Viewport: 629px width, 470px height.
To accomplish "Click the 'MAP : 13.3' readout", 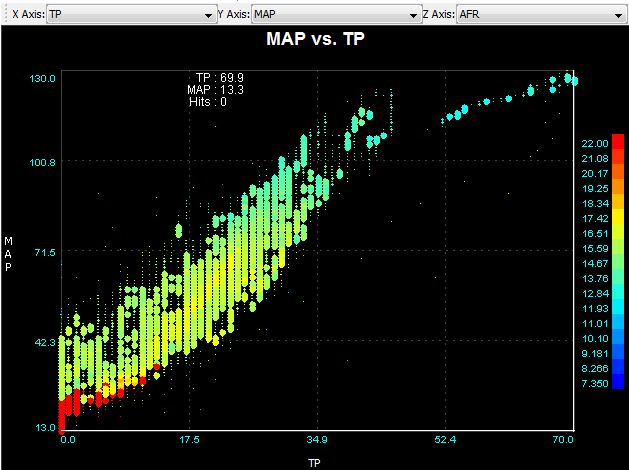I will 215,89.
